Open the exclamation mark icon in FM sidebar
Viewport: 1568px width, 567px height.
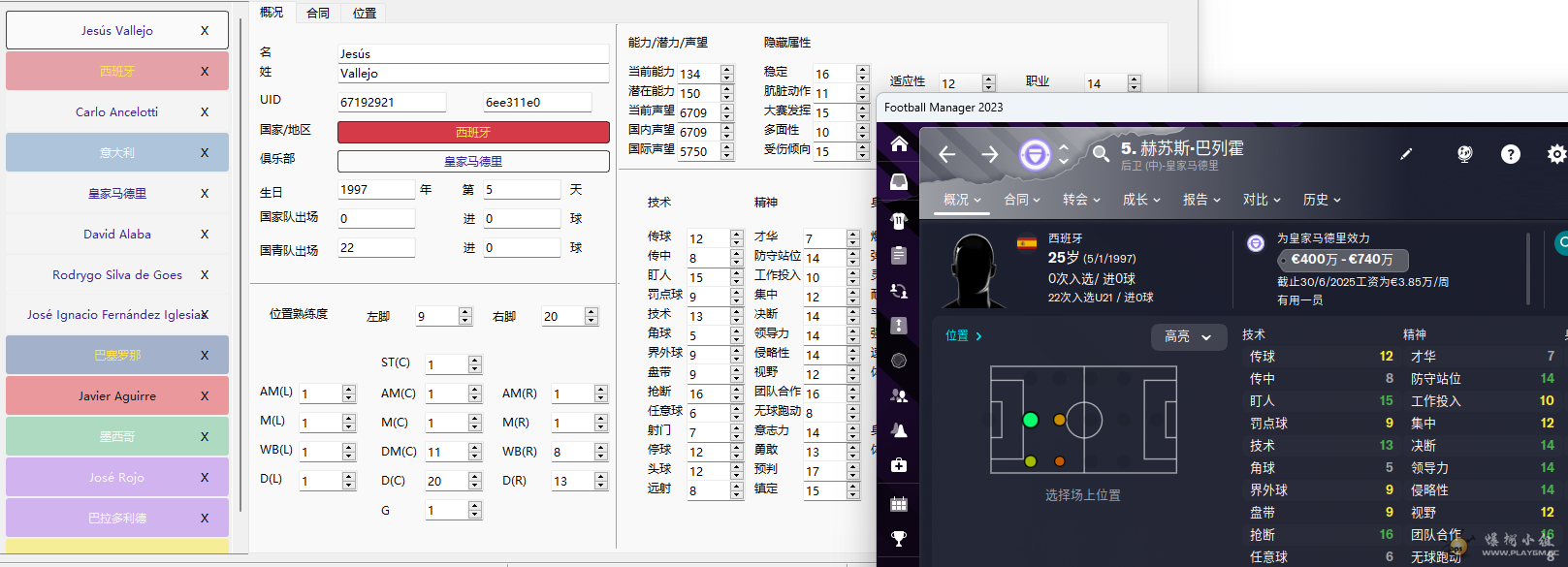tap(899, 326)
